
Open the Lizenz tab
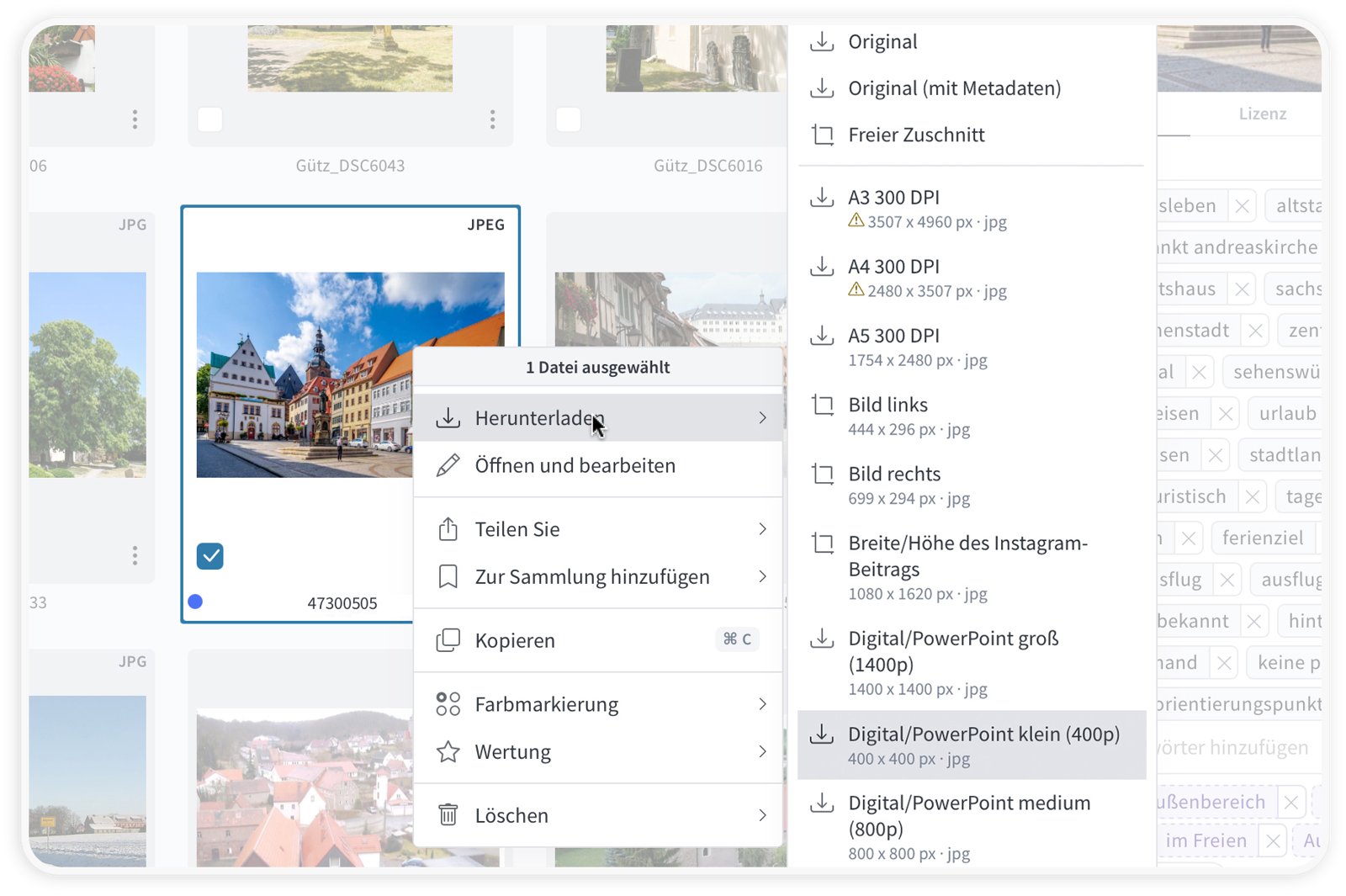coord(1262,114)
